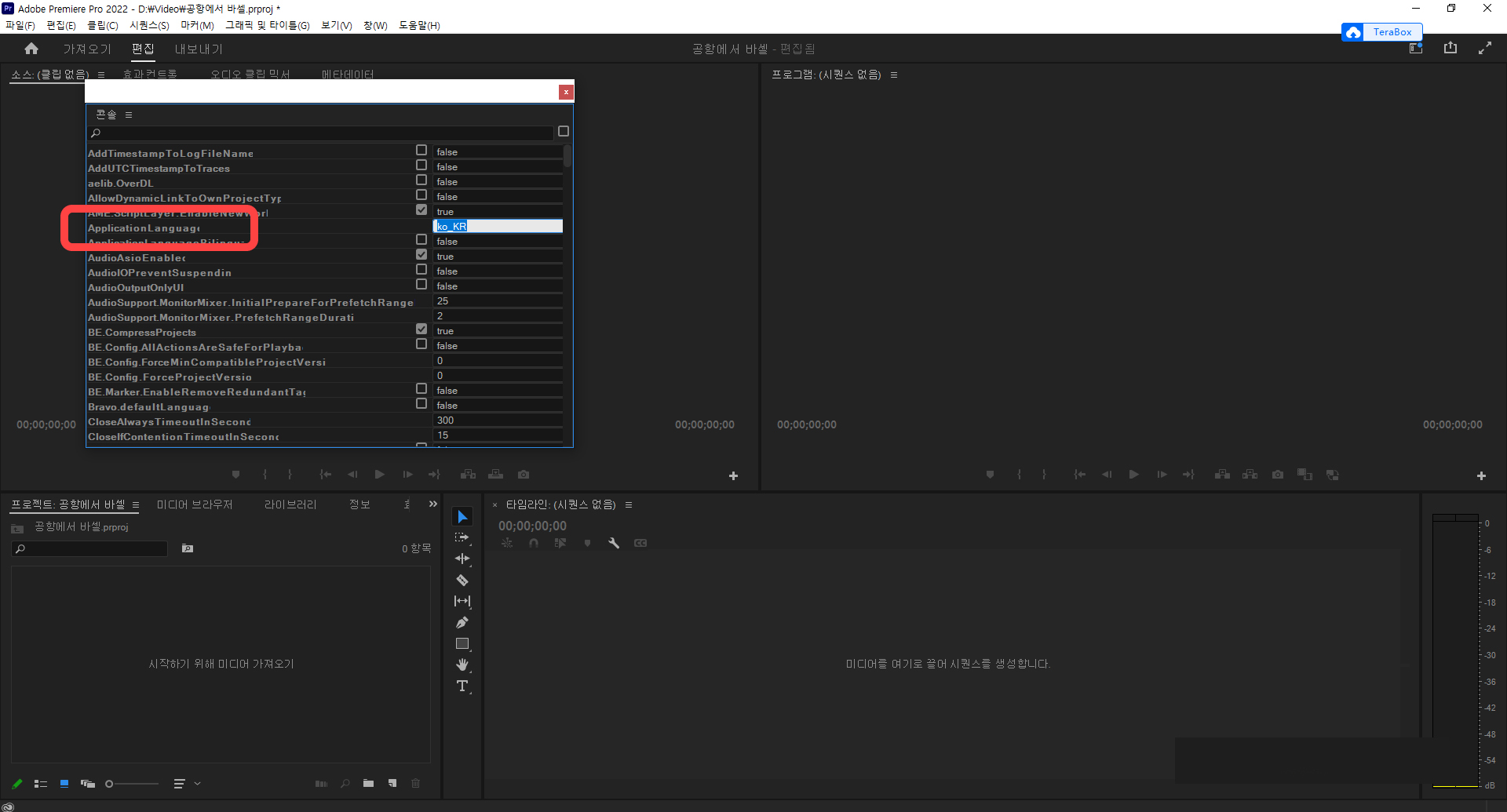Toggle AddTimestampToLogFileName checkbox
Viewport: 1507px width, 812px height.
421,150
